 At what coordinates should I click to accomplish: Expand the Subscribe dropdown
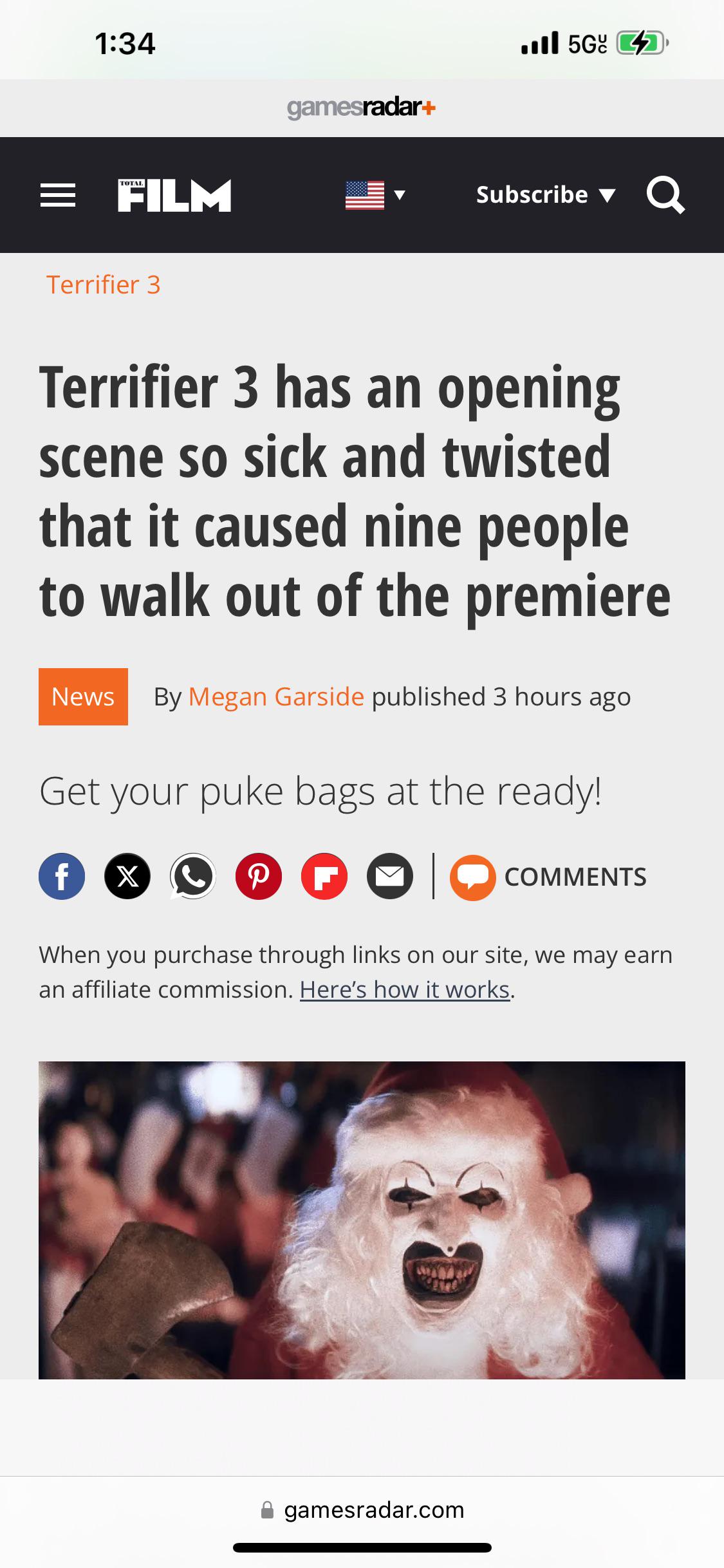546,194
